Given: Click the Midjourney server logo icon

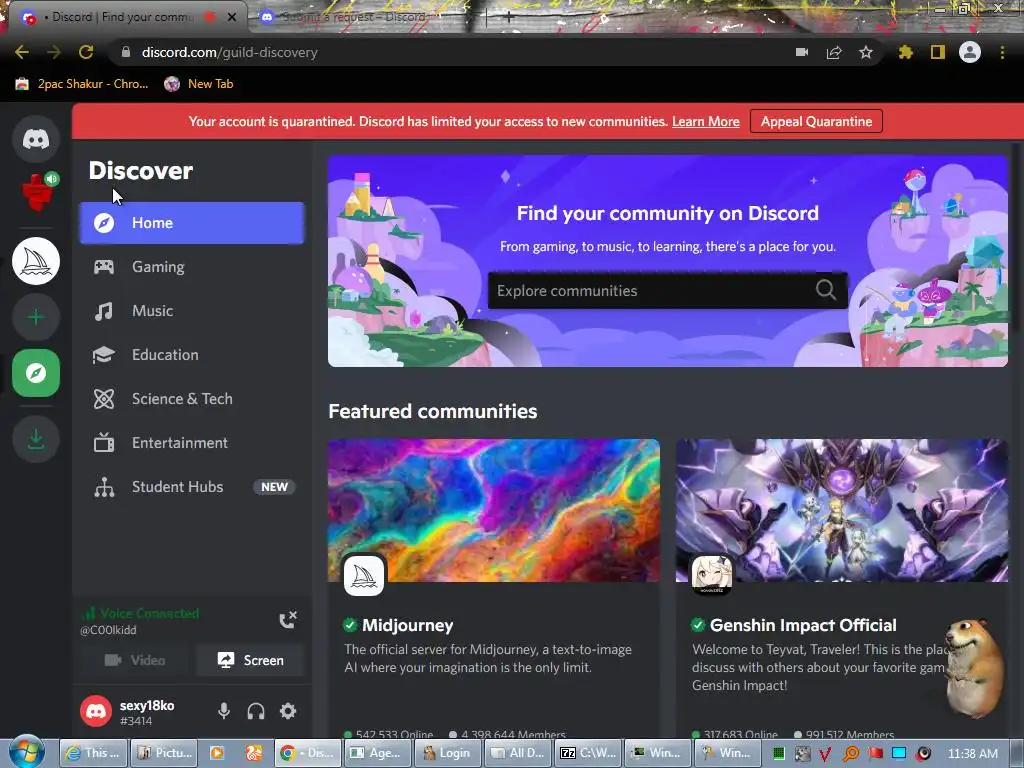Looking at the screenshot, I should (364, 575).
